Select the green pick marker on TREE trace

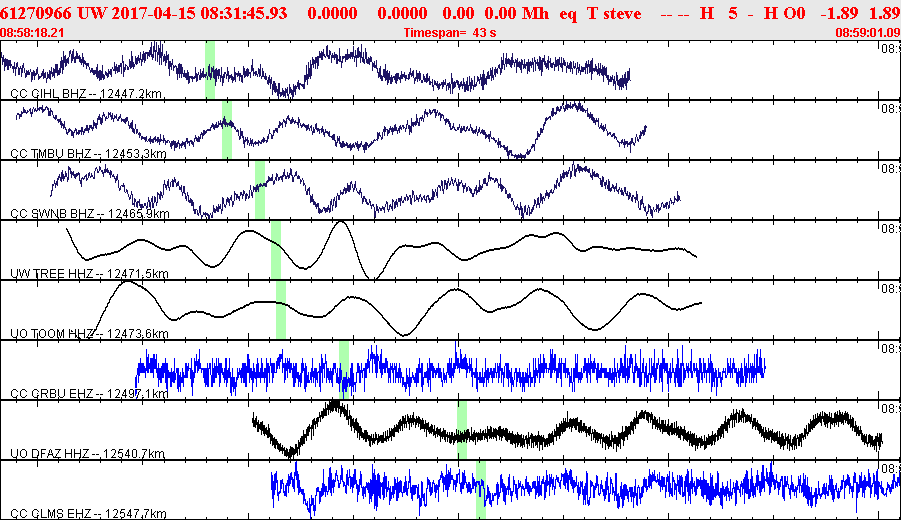tap(276, 250)
